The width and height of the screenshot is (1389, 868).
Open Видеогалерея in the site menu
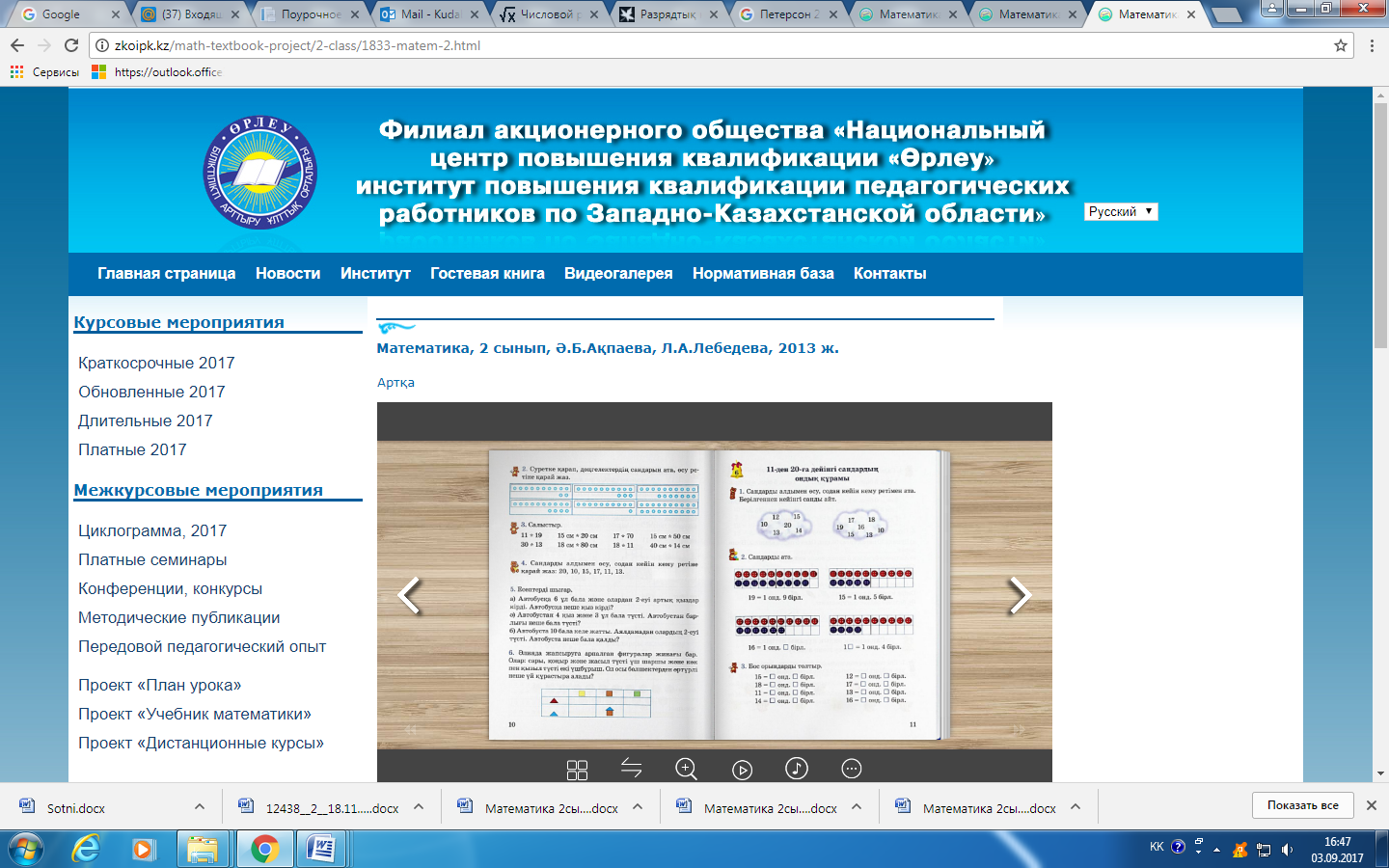pyautogui.click(x=618, y=274)
